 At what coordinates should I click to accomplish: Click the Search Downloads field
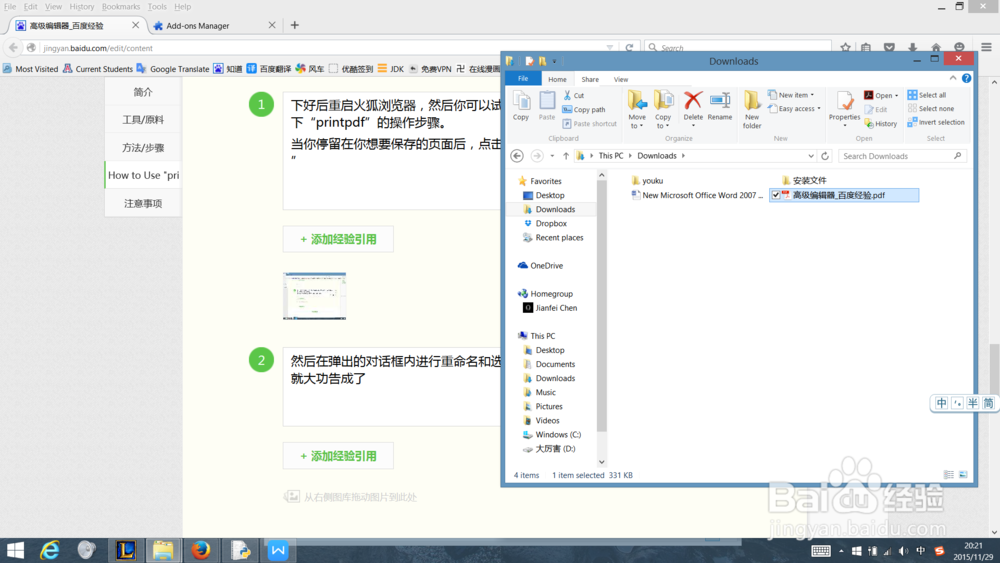click(902, 156)
